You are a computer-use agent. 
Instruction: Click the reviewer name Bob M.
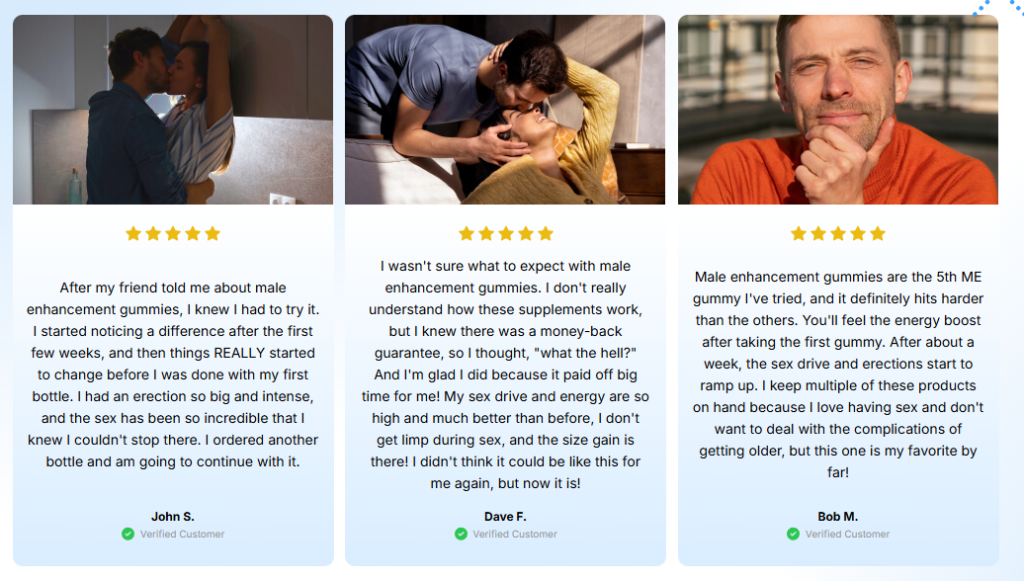tap(838, 517)
